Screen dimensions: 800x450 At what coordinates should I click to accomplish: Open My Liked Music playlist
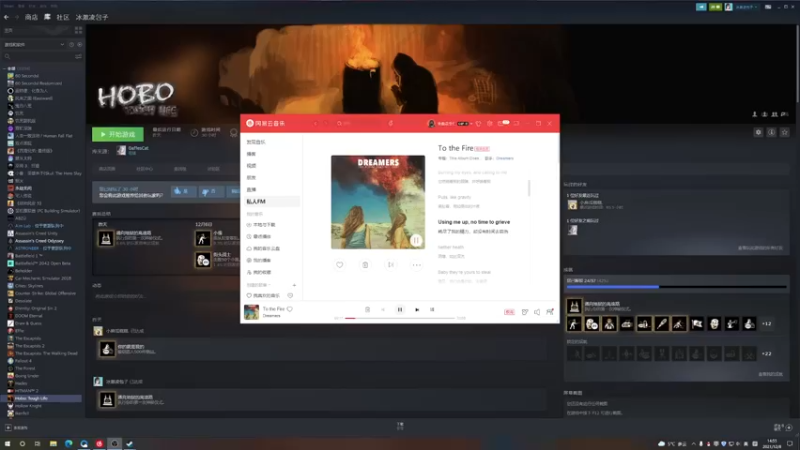tap(265, 295)
